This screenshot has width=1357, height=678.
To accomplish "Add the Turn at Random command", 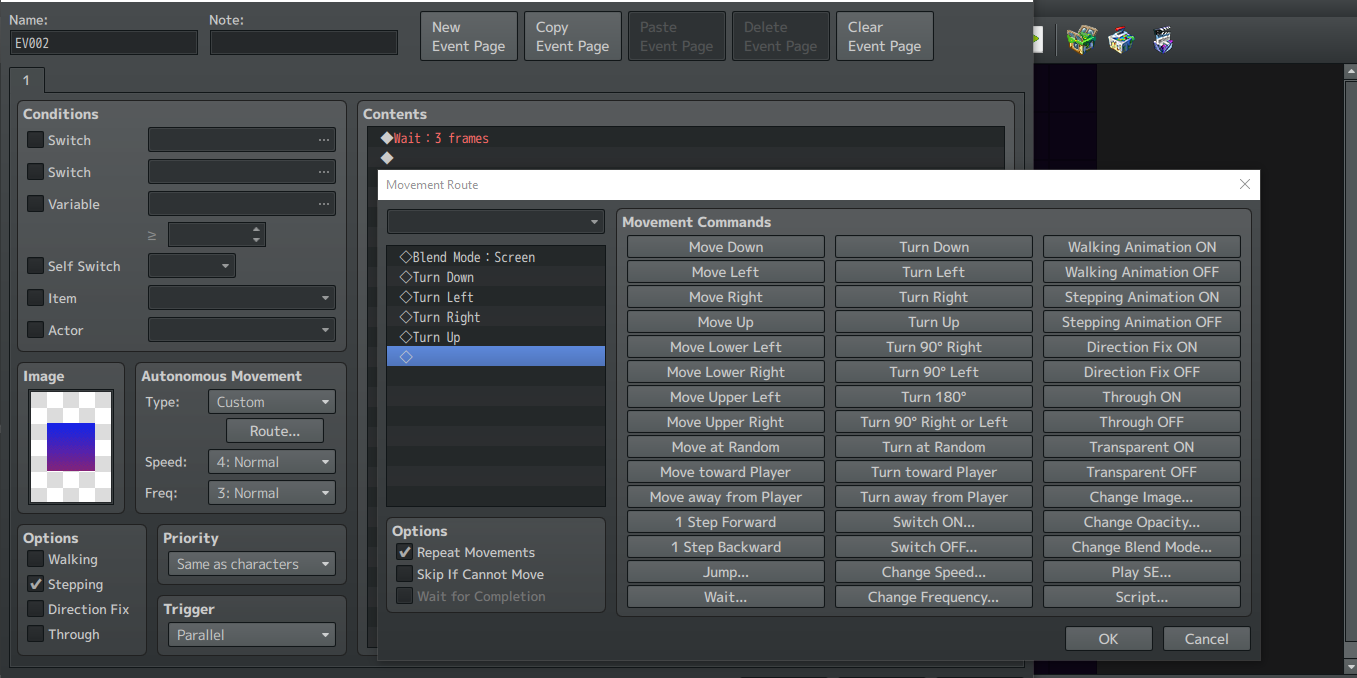I will pyautogui.click(x=934, y=447).
